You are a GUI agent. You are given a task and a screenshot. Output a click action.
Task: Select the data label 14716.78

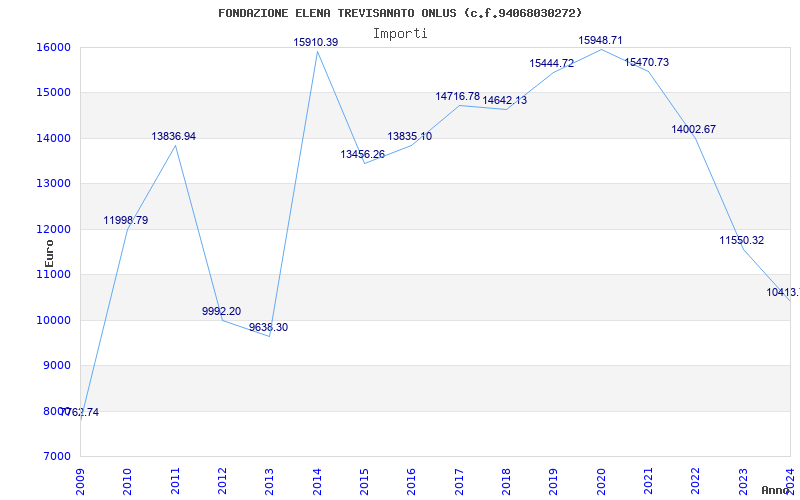pyautogui.click(x=458, y=96)
